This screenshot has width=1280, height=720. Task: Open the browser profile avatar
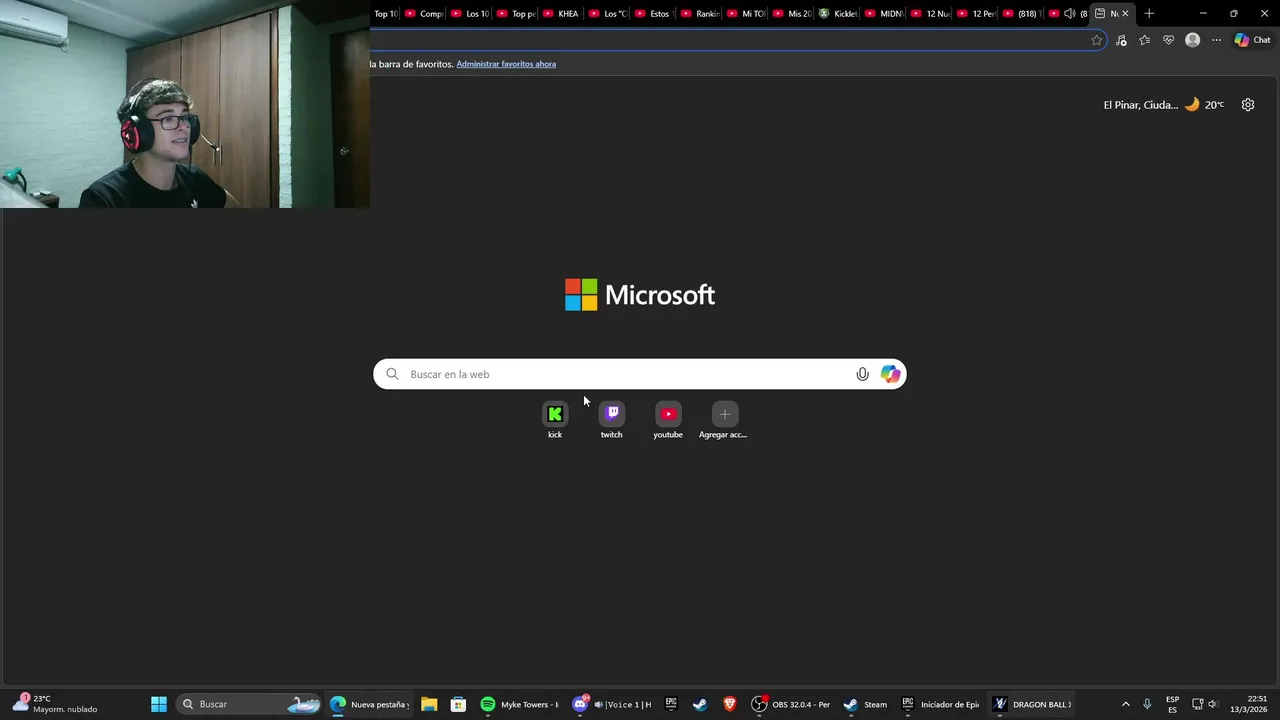point(1192,40)
